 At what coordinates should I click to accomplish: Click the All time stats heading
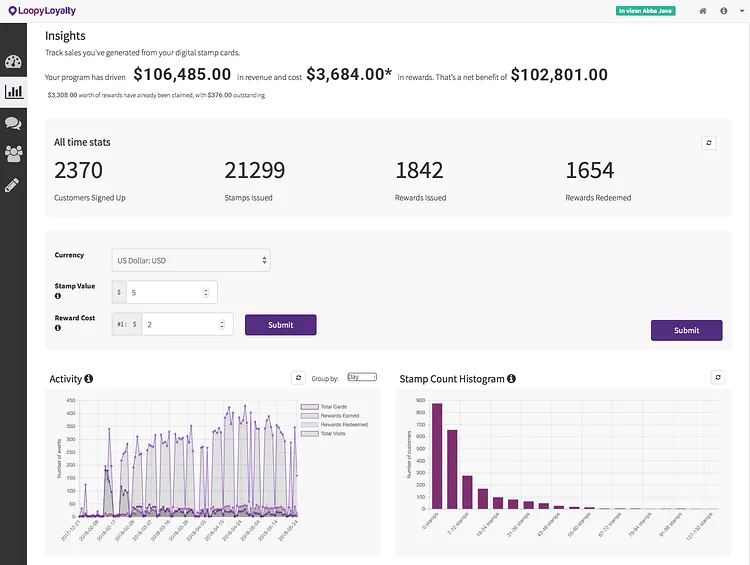(82, 142)
